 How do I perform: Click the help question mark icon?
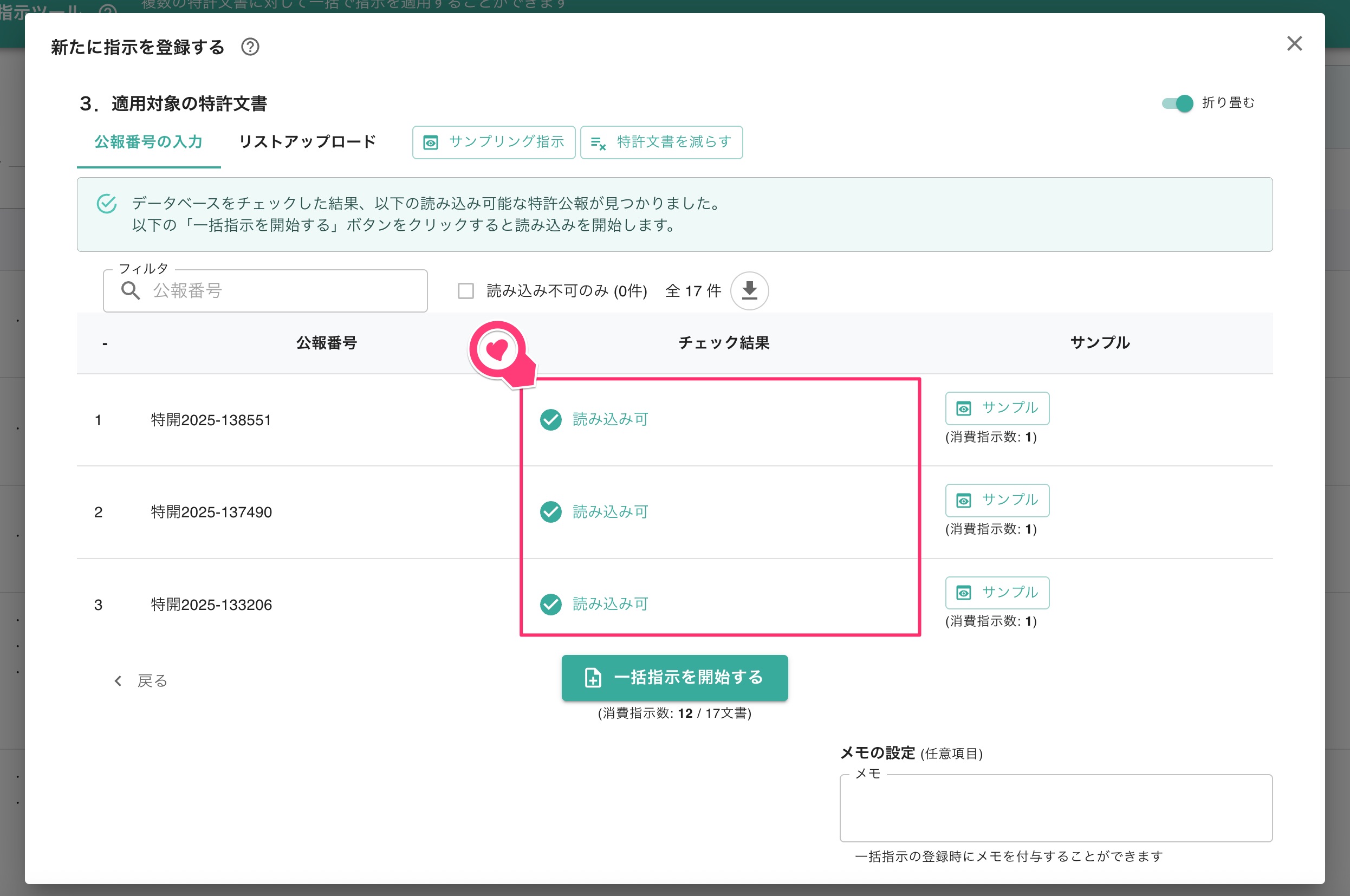pos(250,47)
